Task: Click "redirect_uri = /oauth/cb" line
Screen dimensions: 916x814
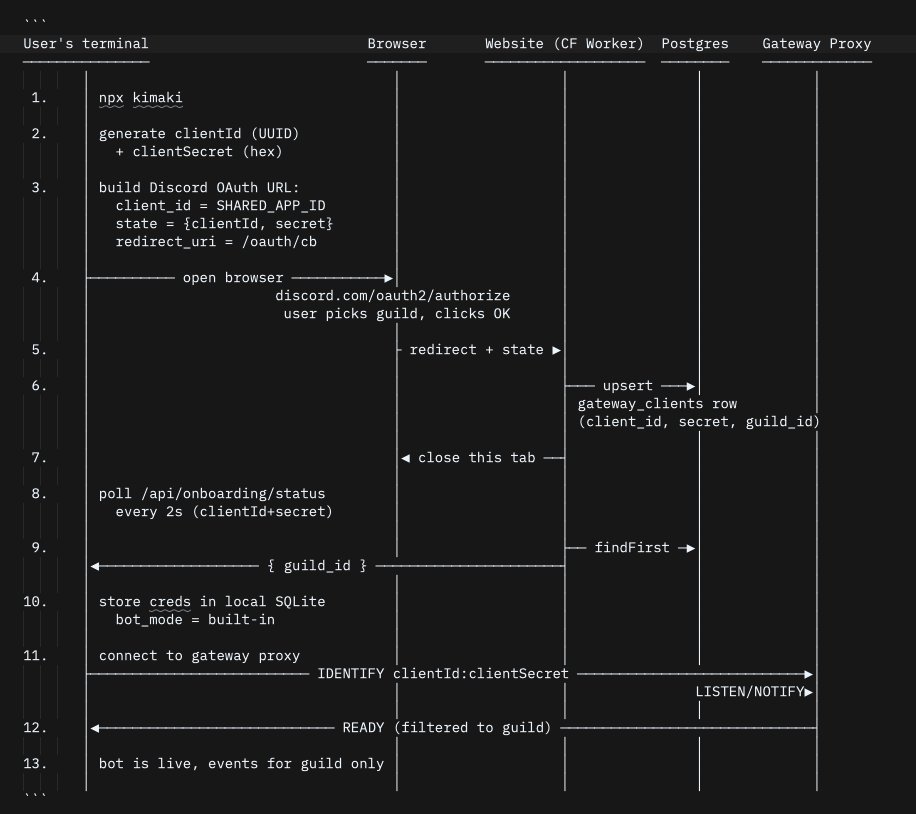Action: (x=216, y=242)
